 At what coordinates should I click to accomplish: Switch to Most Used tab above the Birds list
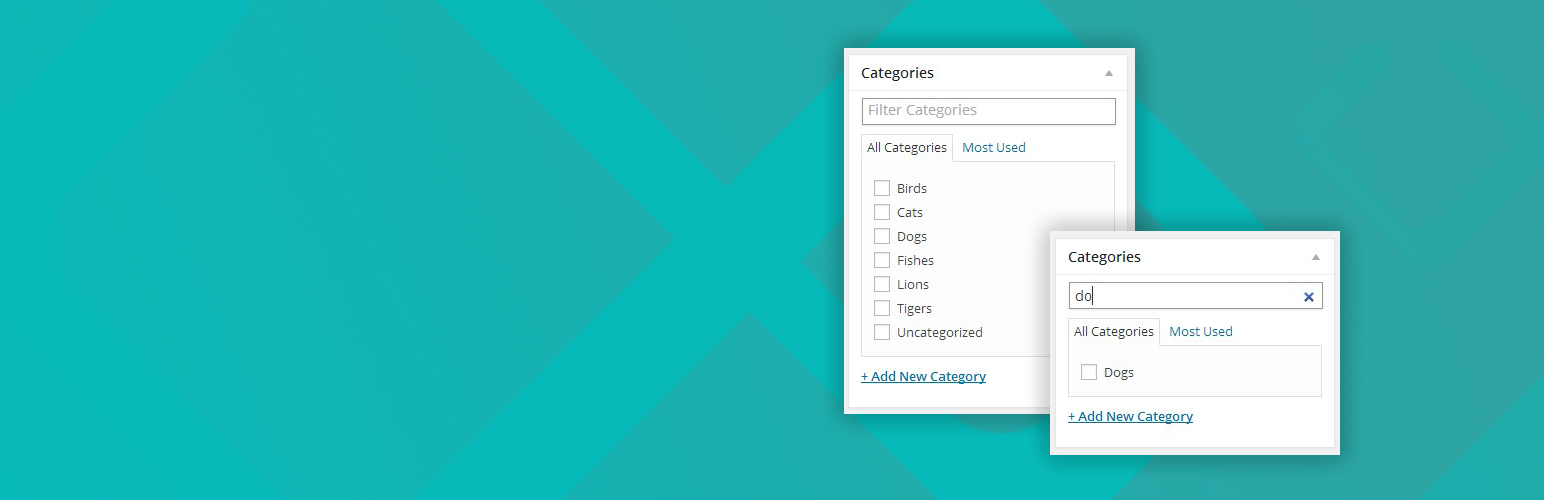[993, 147]
